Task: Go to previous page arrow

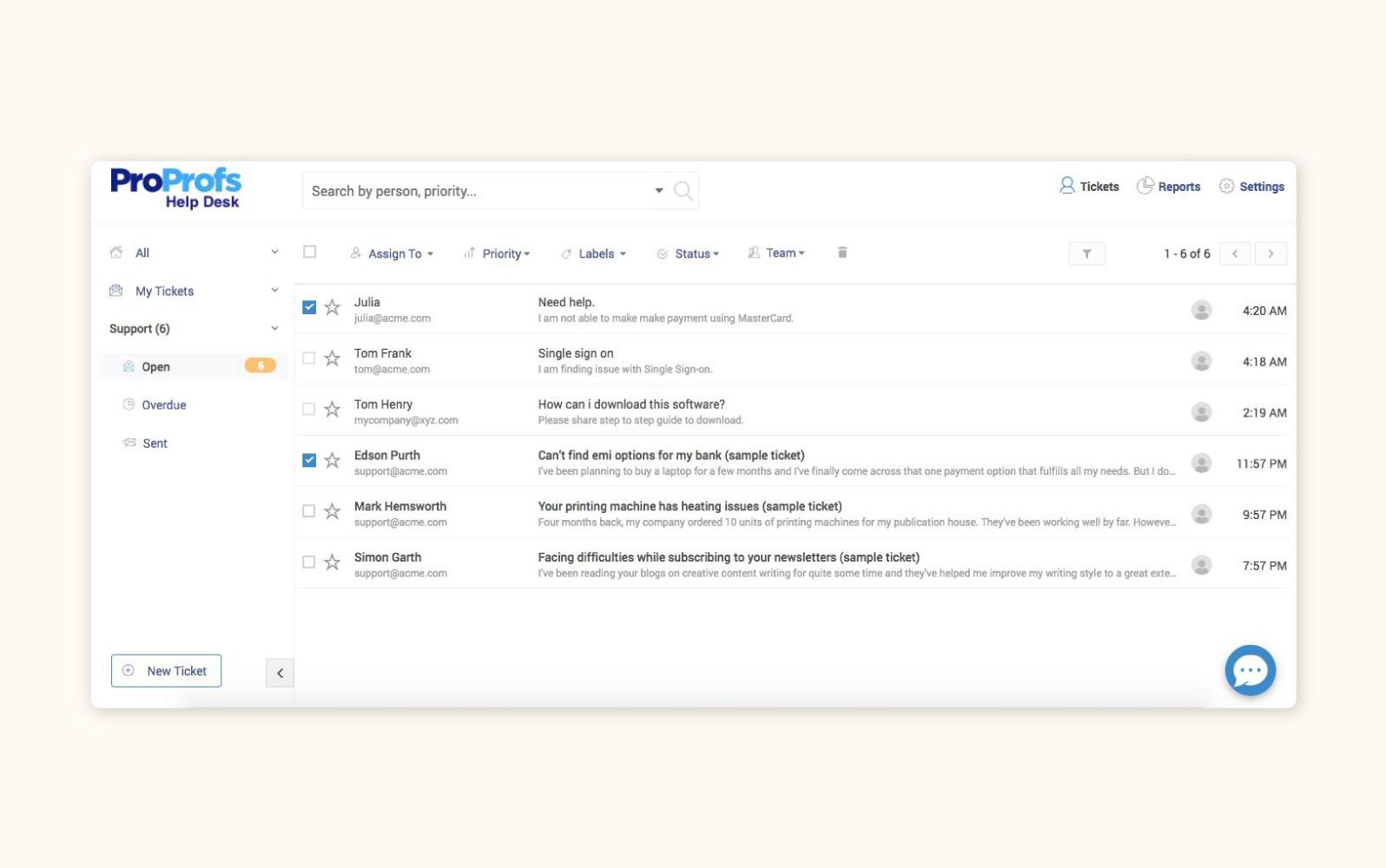Action: tap(1235, 253)
